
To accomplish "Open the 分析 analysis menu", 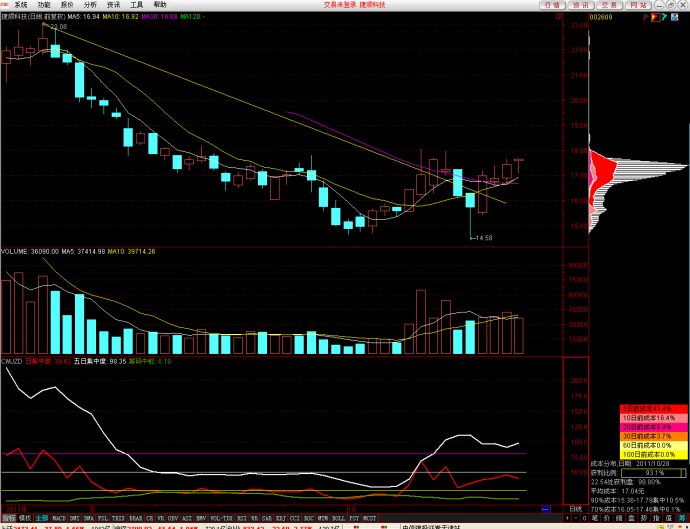I will click(x=91, y=5).
